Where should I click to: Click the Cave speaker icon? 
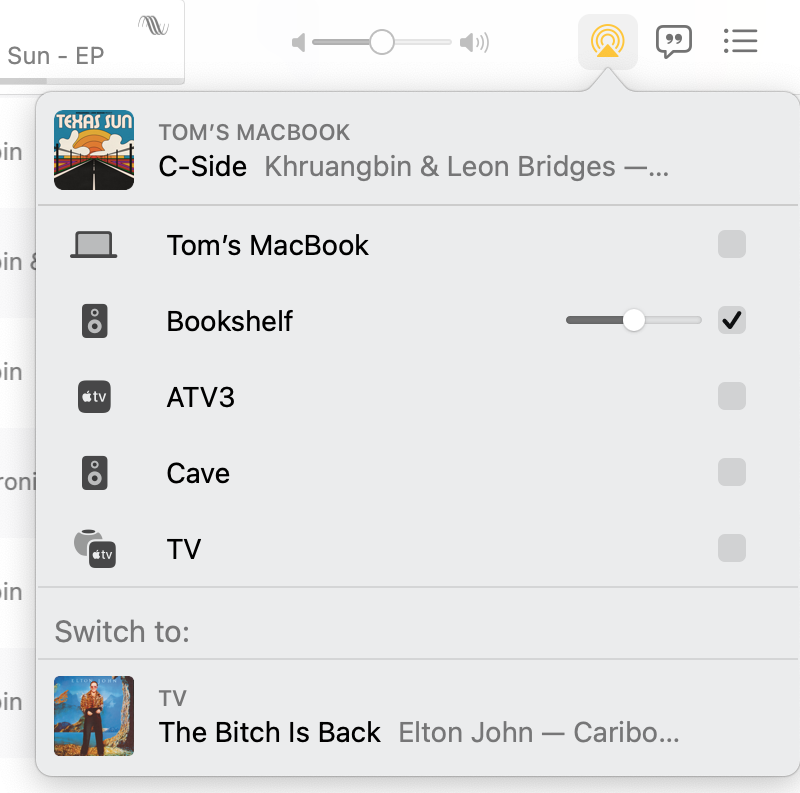tap(94, 473)
